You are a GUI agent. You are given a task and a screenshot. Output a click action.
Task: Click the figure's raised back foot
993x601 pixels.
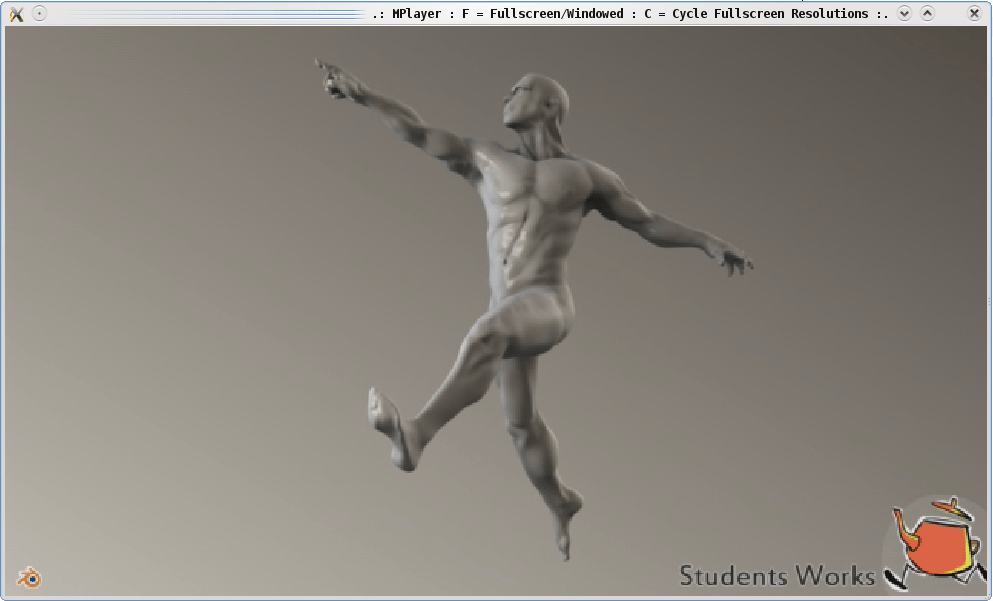[385, 415]
